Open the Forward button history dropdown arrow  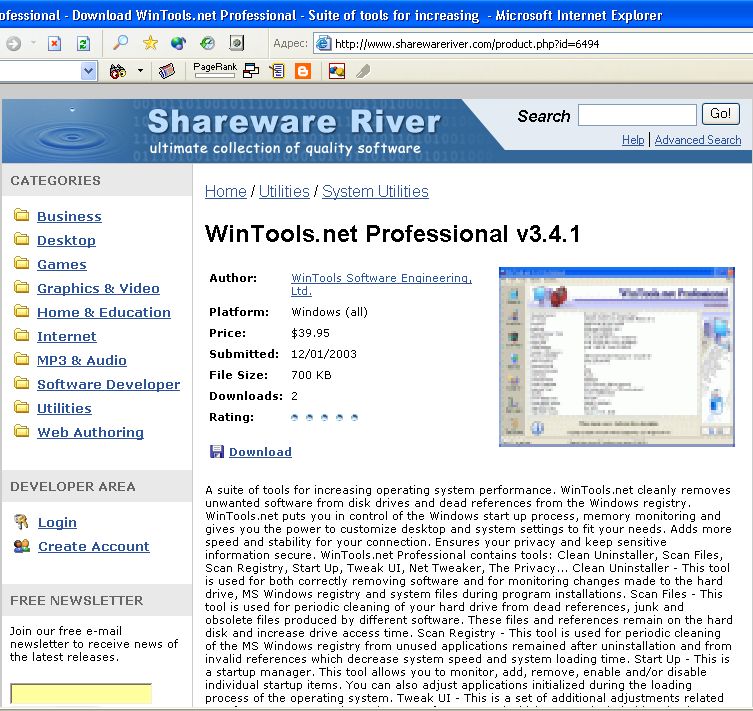pos(33,43)
